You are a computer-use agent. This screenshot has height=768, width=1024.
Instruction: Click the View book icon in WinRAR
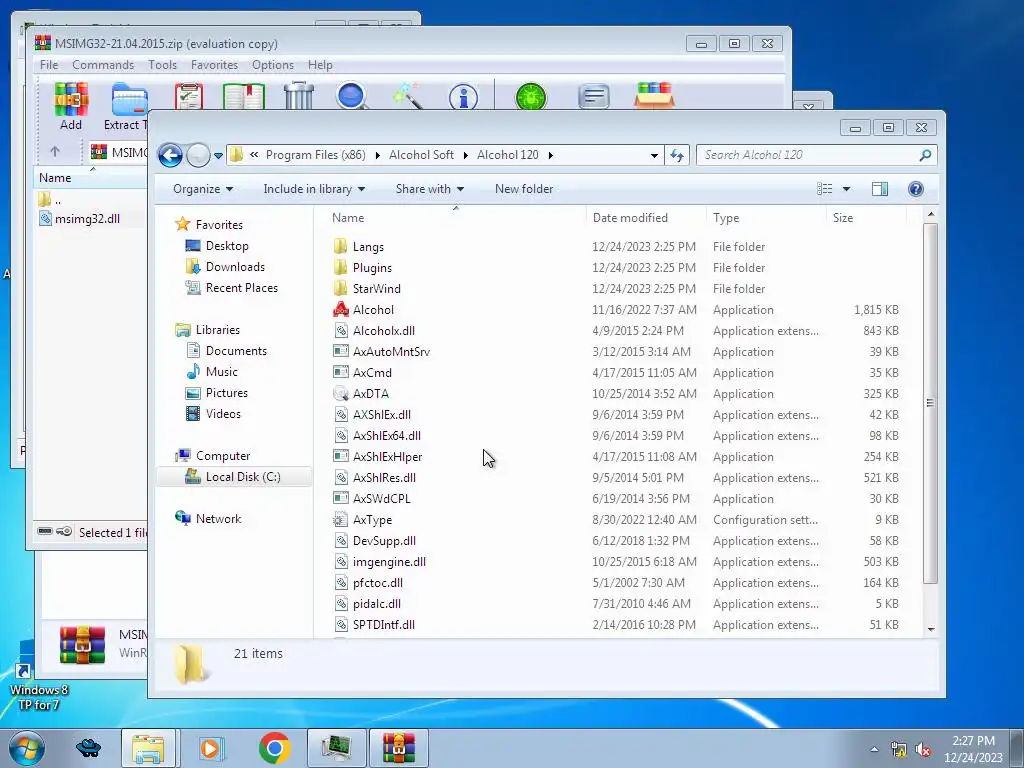click(x=244, y=96)
